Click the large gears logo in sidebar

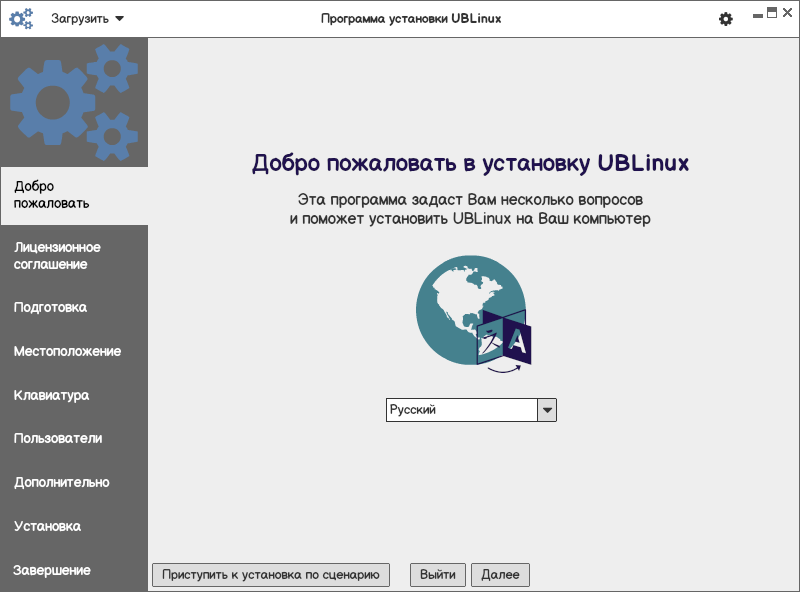[74, 102]
